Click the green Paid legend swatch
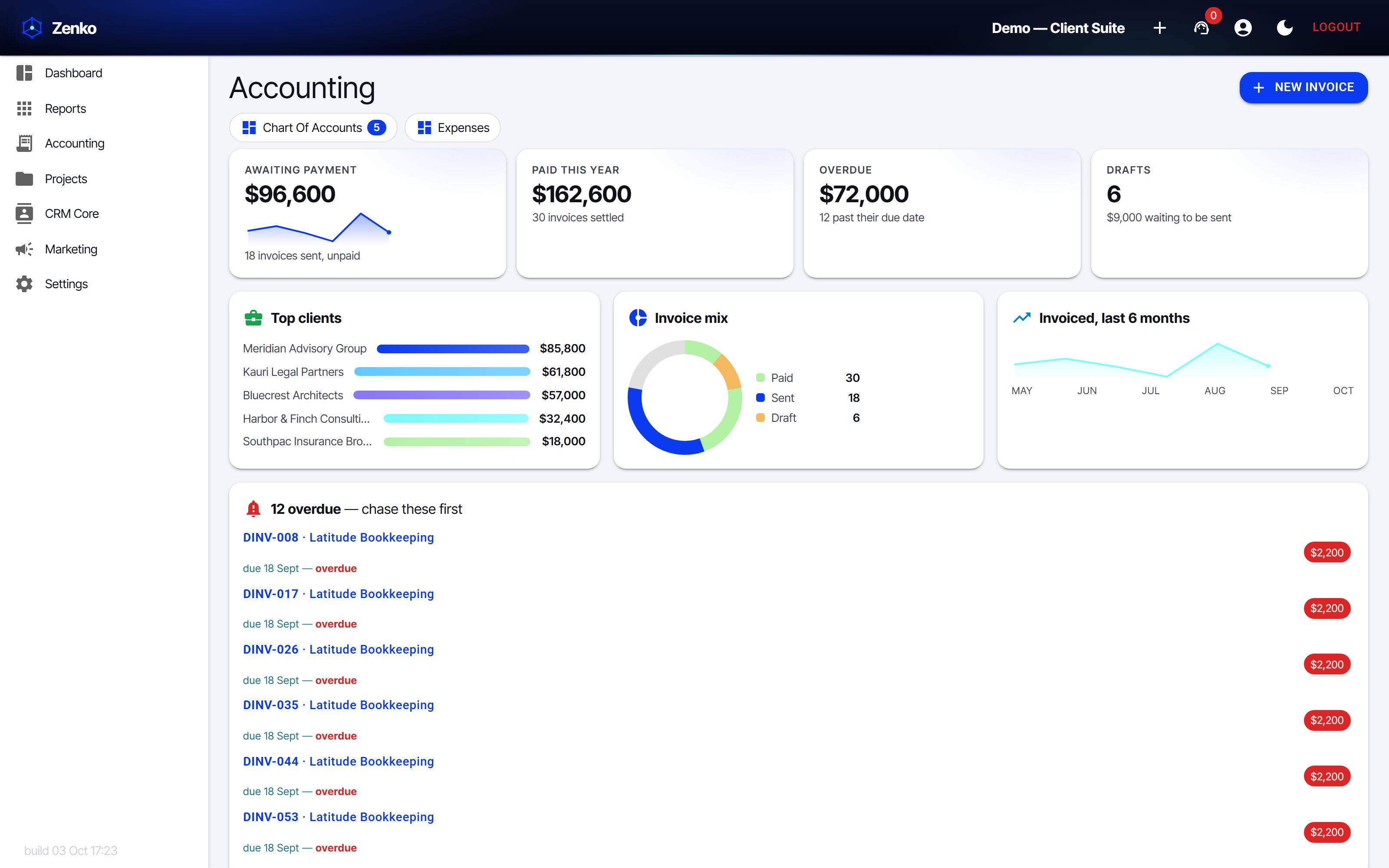The image size is (1389, 868). (x=760, y=378)
